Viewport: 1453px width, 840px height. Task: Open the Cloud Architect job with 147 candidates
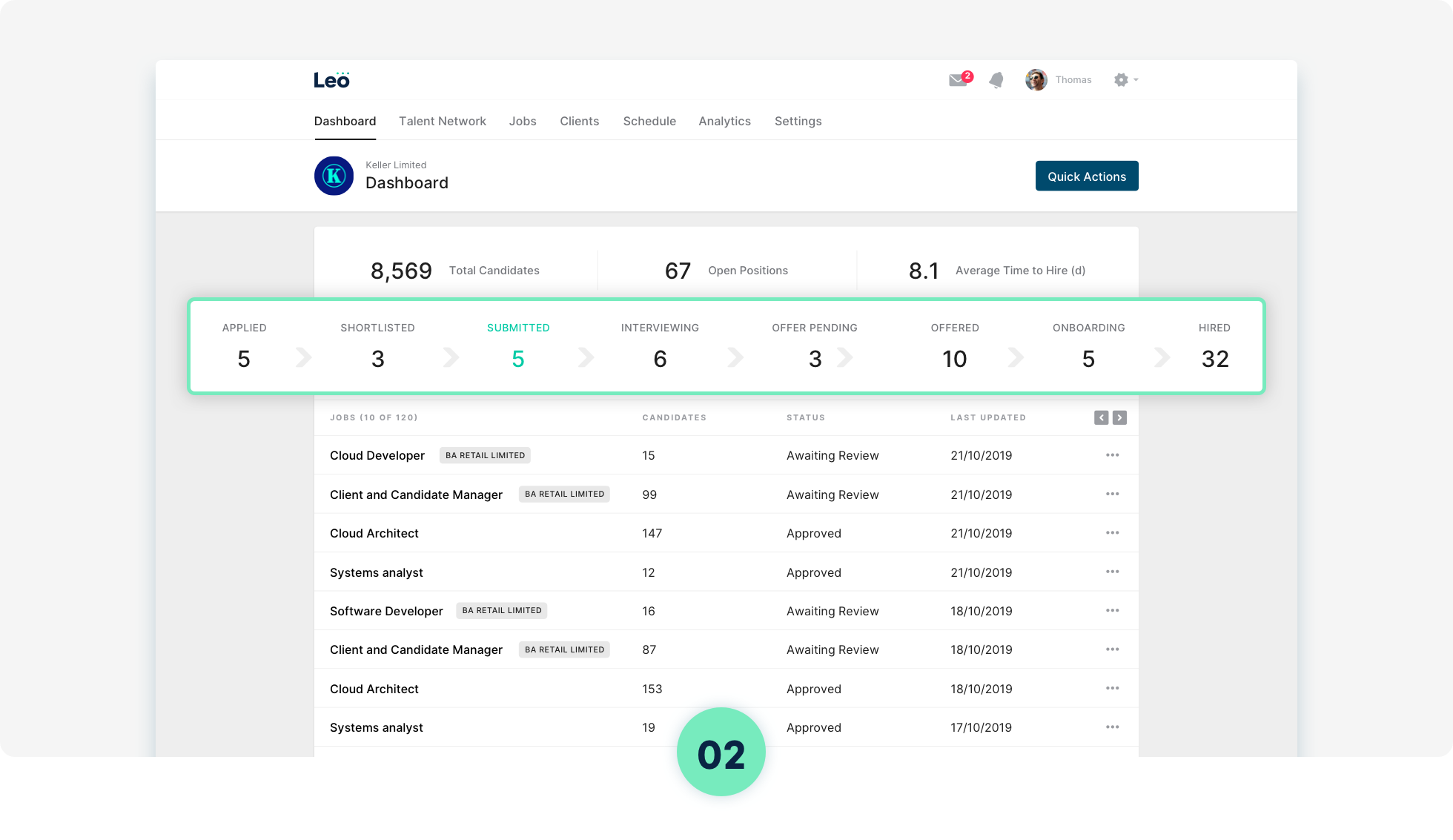pyautogui.click(x=374, y=533)
